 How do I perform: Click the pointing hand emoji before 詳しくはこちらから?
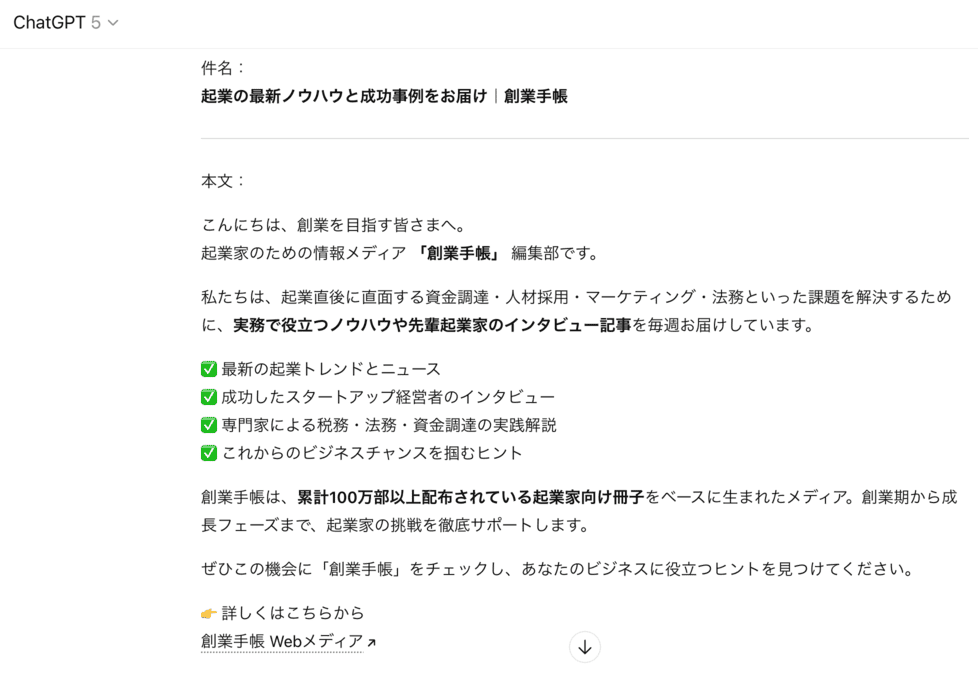coord(209,613)
